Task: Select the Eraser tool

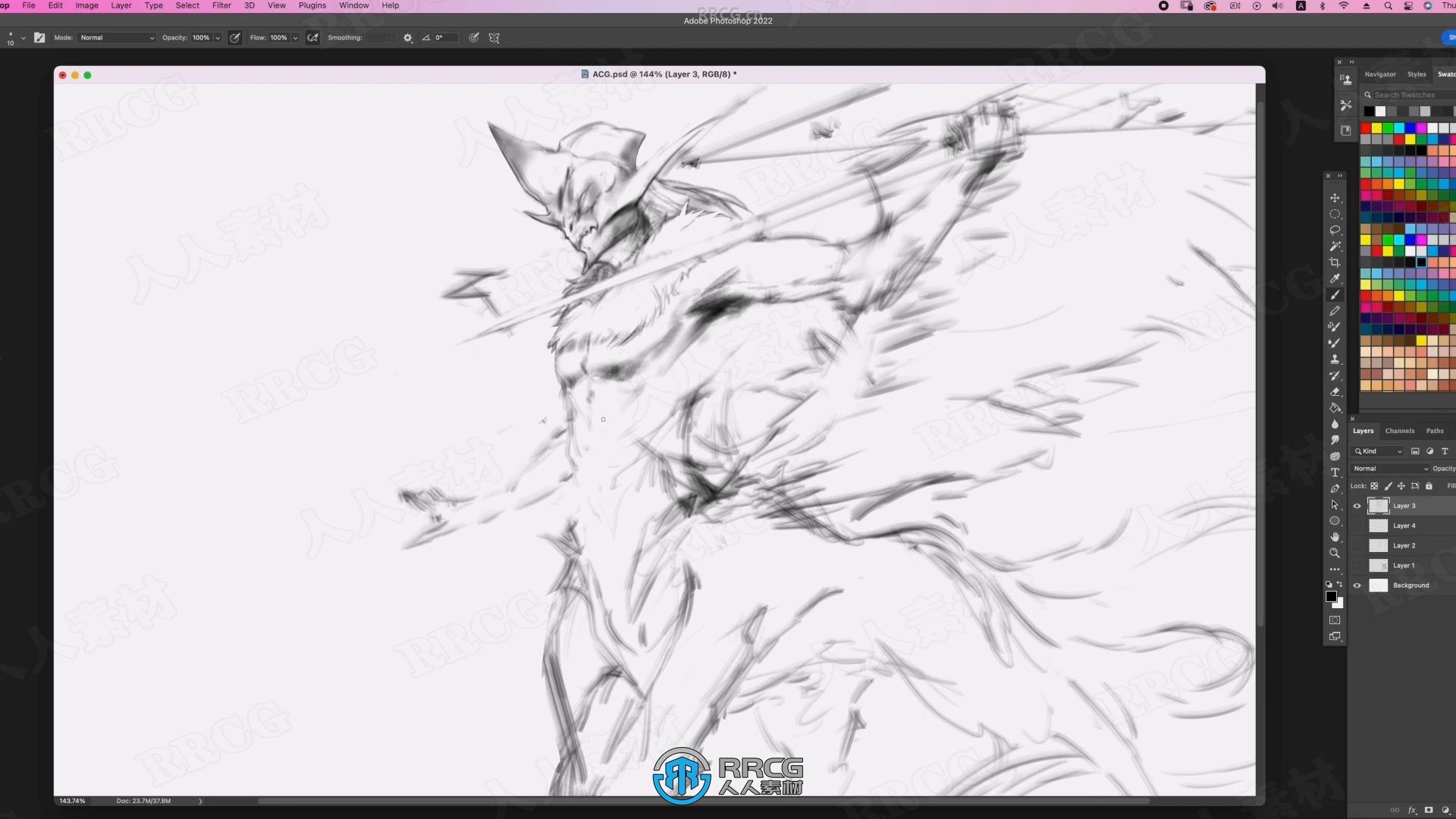Action: (x=1335, y=391)
